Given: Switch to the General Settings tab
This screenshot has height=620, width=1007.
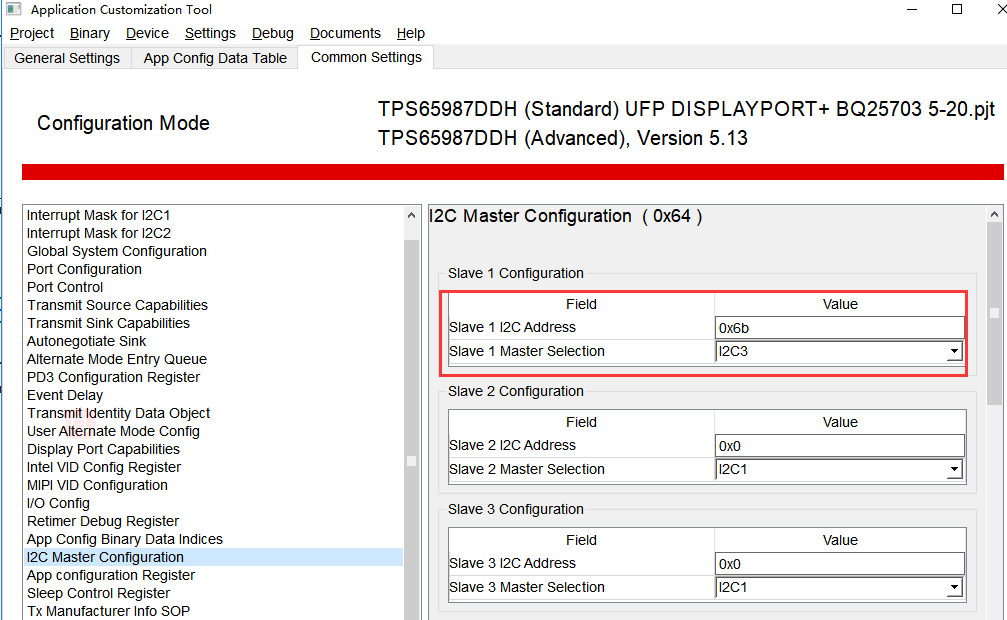Looking at the screenshot, I should point(67,58).
